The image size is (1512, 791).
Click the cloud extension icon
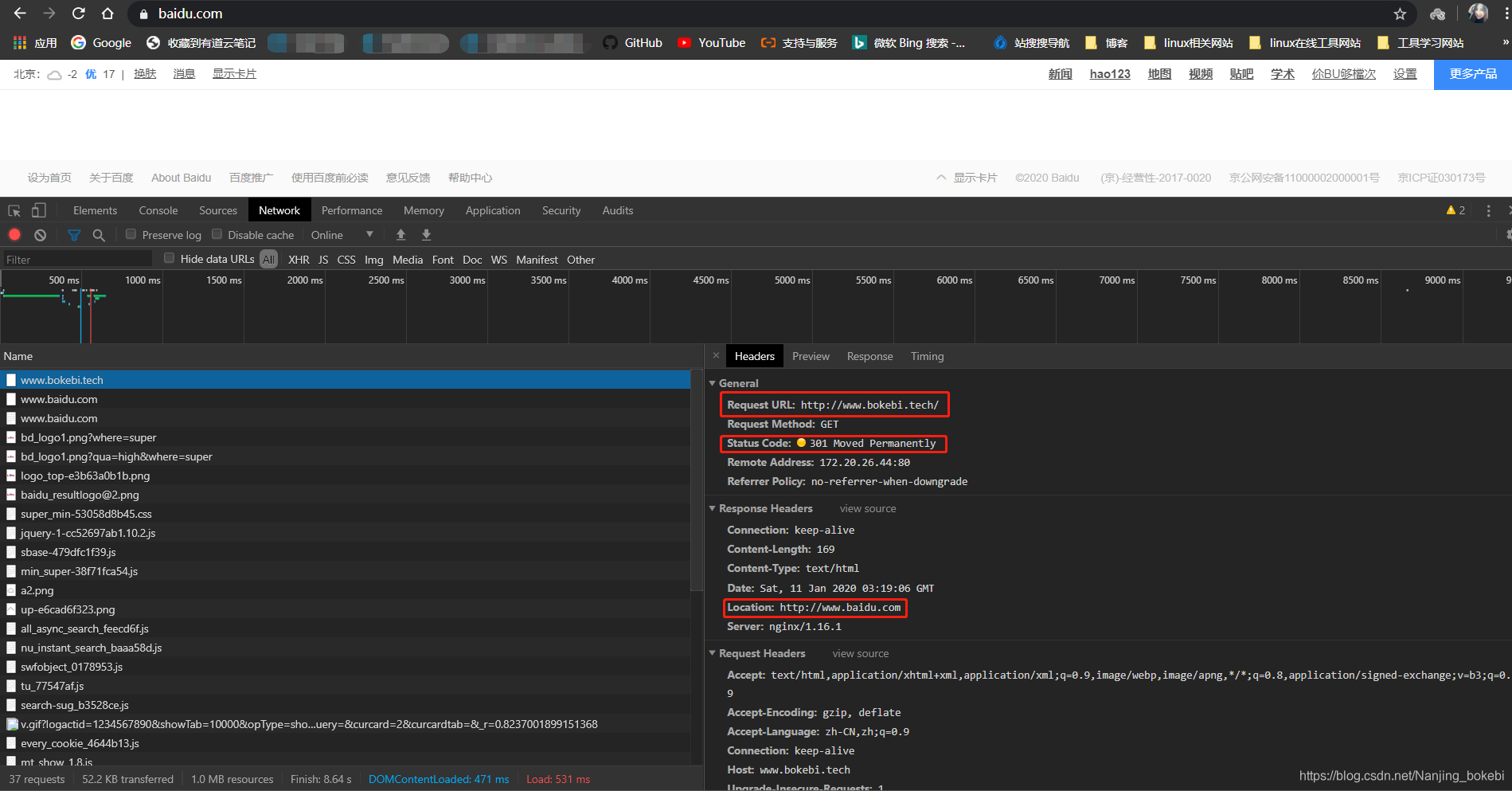tap(1437, 14)
